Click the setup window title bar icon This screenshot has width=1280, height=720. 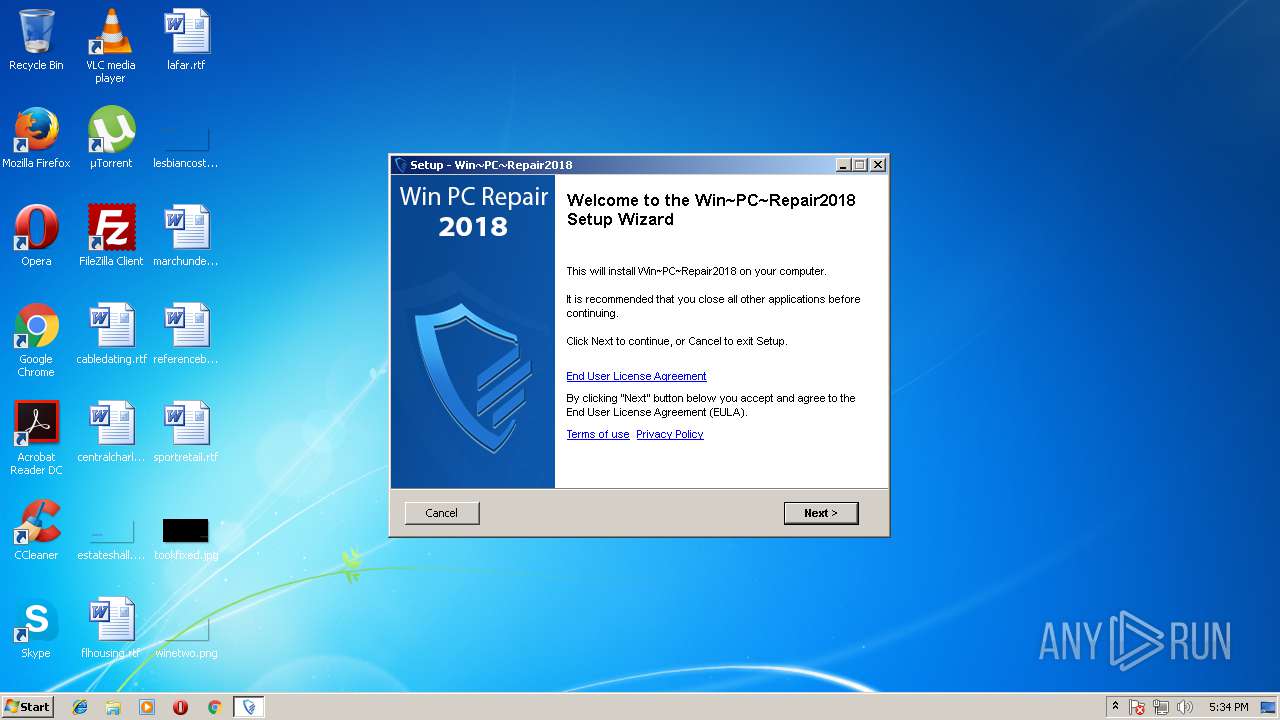401,165
